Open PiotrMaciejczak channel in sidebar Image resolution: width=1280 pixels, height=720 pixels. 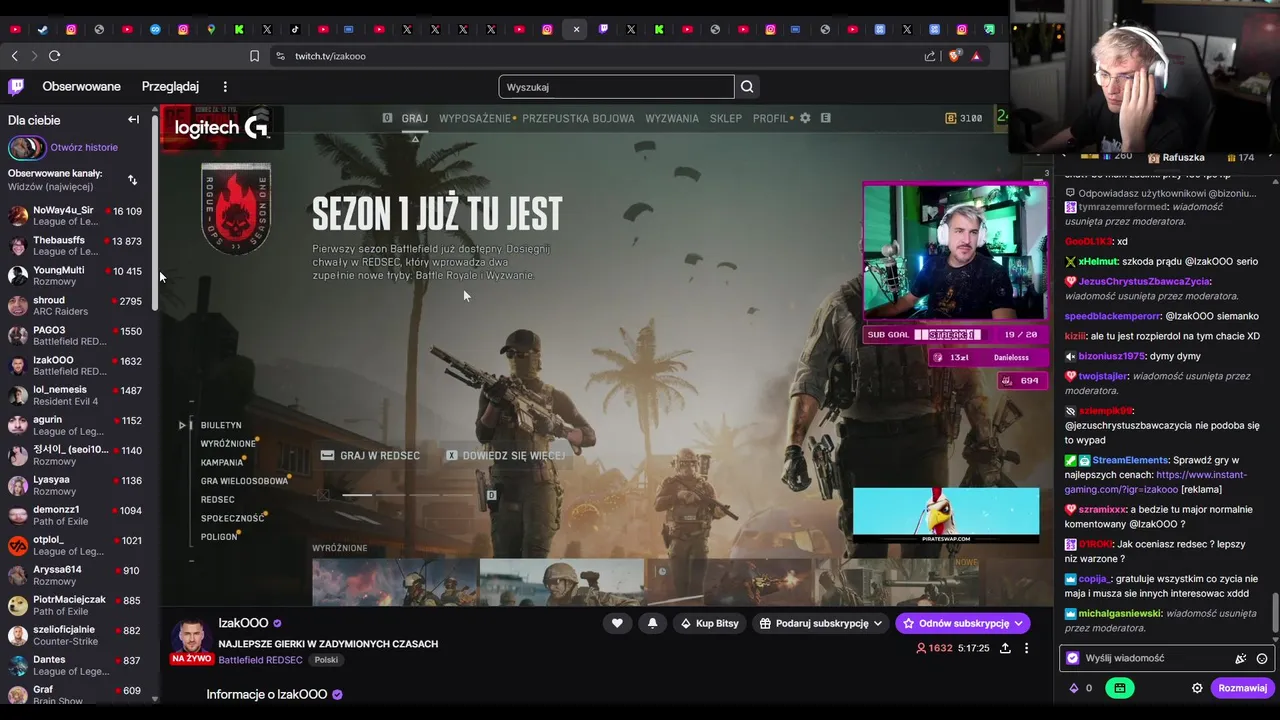pos(75,606)
